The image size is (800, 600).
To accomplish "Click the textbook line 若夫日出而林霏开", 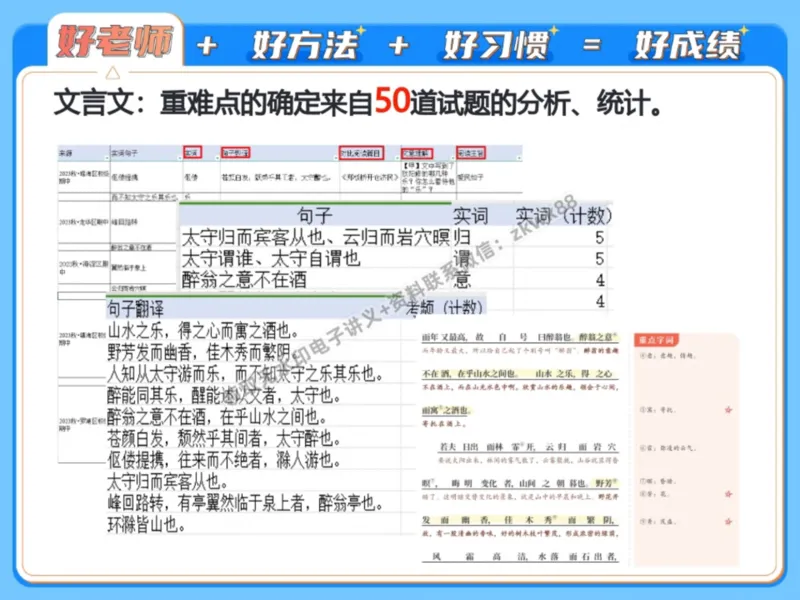I will 487,447.
